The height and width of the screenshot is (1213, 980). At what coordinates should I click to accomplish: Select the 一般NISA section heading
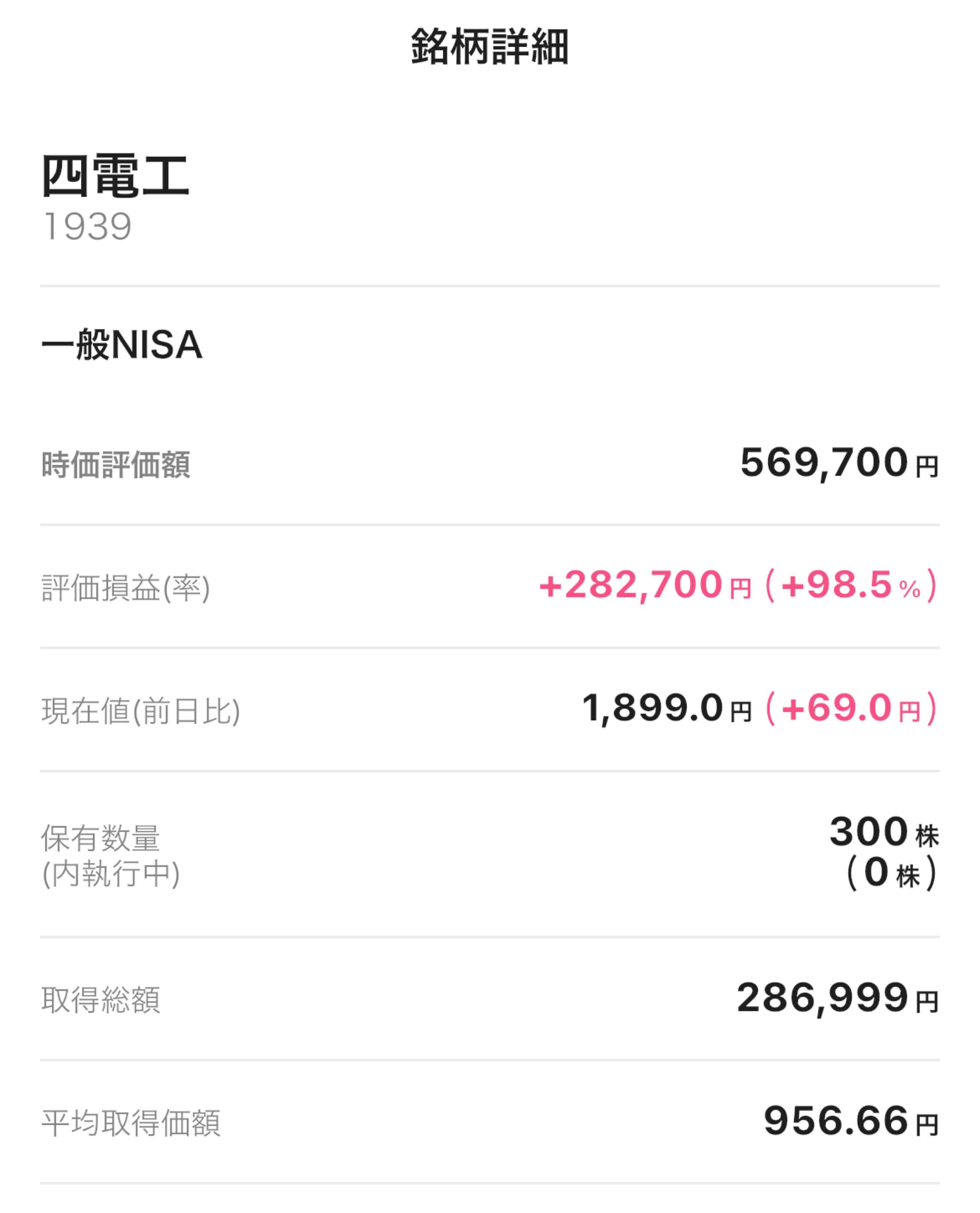(122, 344)
